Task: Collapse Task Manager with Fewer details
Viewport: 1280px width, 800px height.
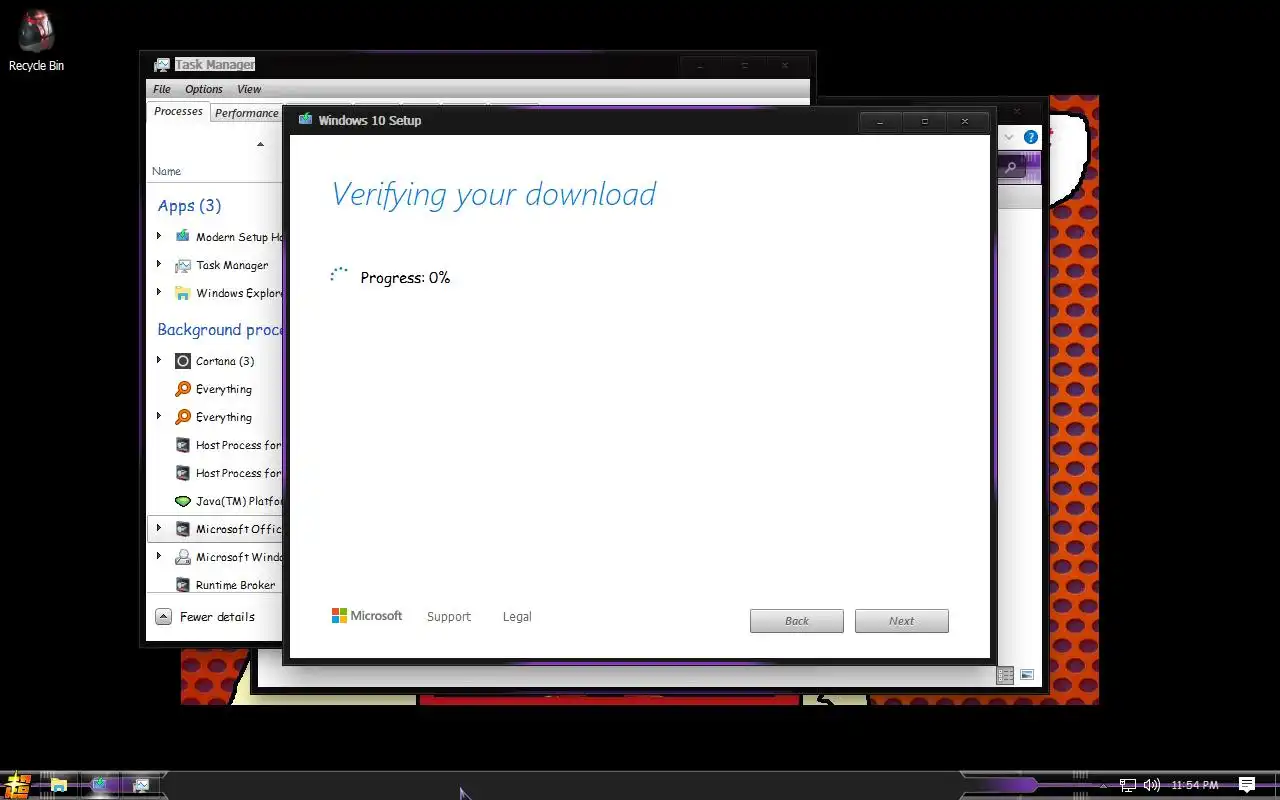Action: [x=206, y=617]
